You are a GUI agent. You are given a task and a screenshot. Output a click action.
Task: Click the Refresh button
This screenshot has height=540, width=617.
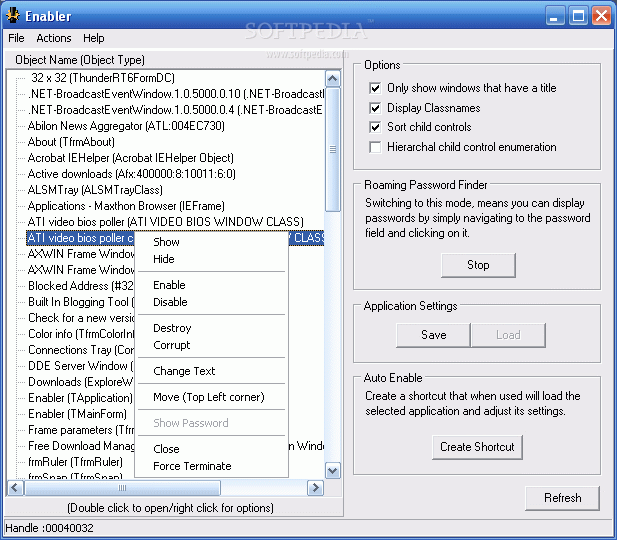(x=562, y=498)
